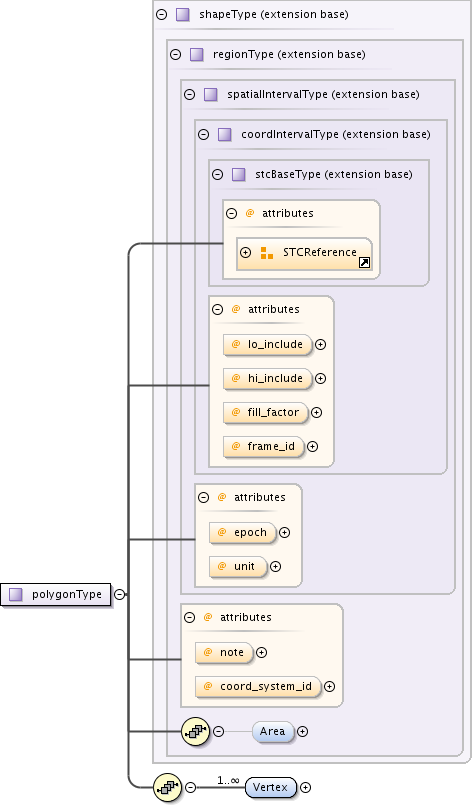Collapse the spatialIntervalType extension base group
The width and height of the screenshot is (473, 807).
(x=189, y=94)
